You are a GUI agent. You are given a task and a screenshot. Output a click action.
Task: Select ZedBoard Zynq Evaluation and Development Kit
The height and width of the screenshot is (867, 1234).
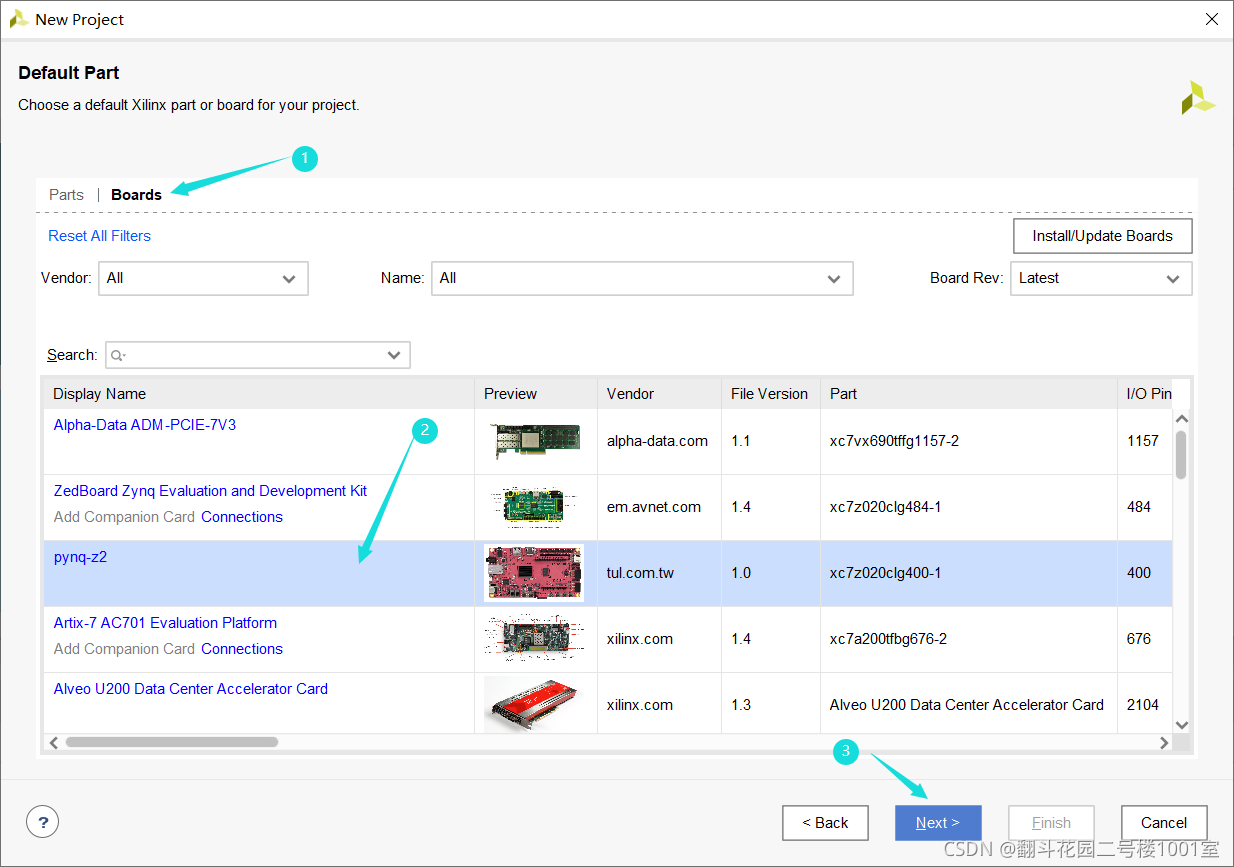click(210, 491)
